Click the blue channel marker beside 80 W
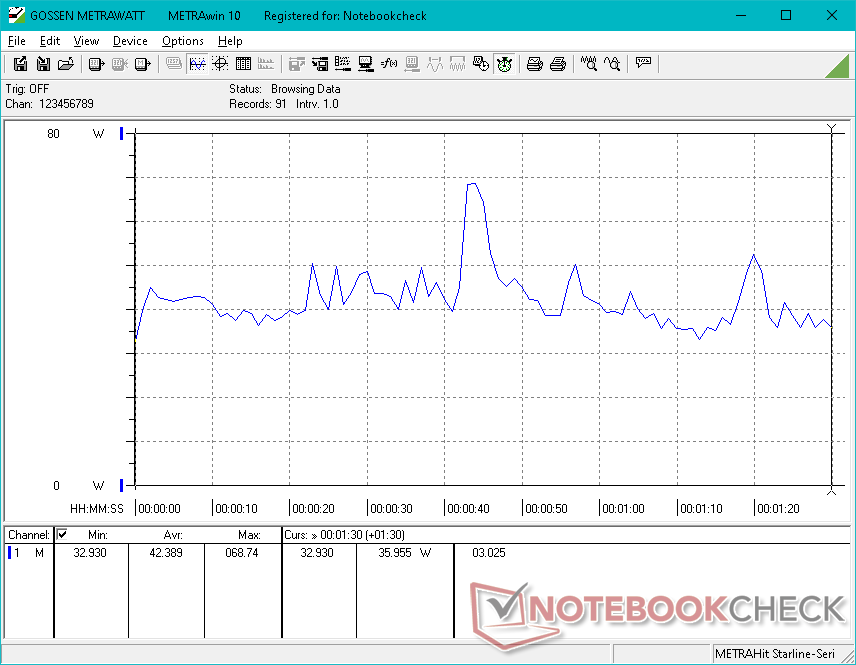The image size is (856, 665). [121, 133]
